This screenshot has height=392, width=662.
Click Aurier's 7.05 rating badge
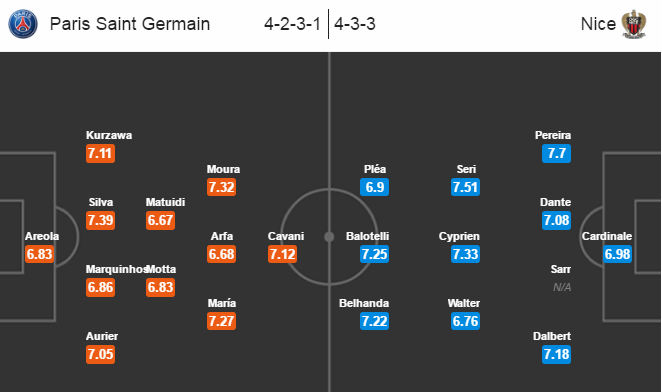tap(100, 354)
